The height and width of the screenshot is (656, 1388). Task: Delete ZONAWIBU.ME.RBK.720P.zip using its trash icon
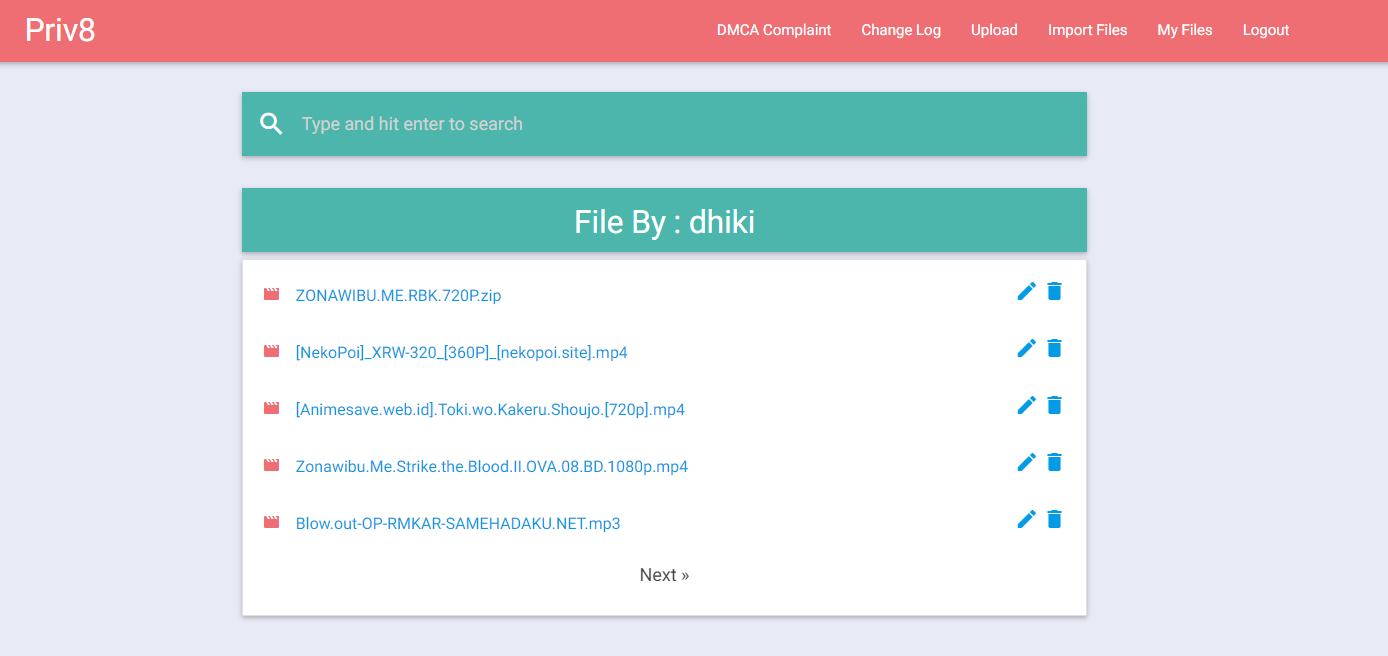(1054, 291)
